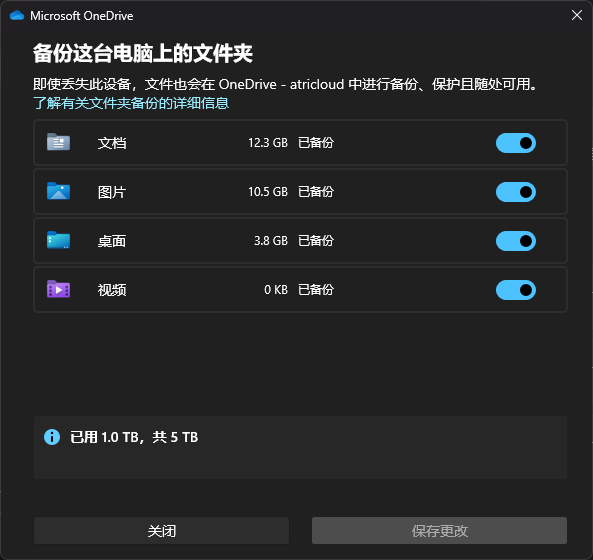The height and width of the screenshot is (560, 593).
Task: Select the 文档 folder label
Action: (112, 143)
